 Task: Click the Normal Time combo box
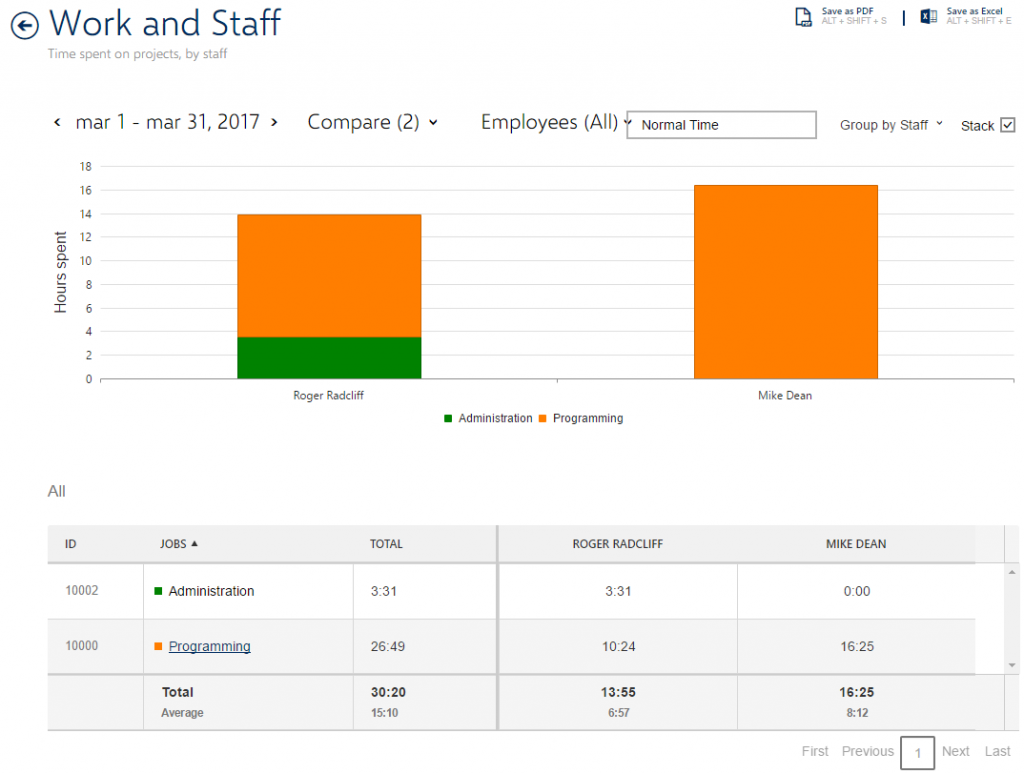pos(721,125)
